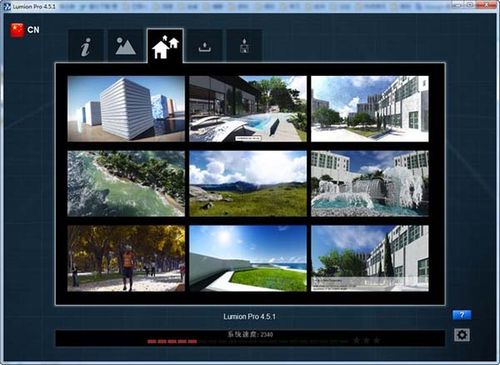Image resolution: width=500 pixels, height=365 pixels.
Task: Change language via the CN flag icon
Action: point(17,30)
